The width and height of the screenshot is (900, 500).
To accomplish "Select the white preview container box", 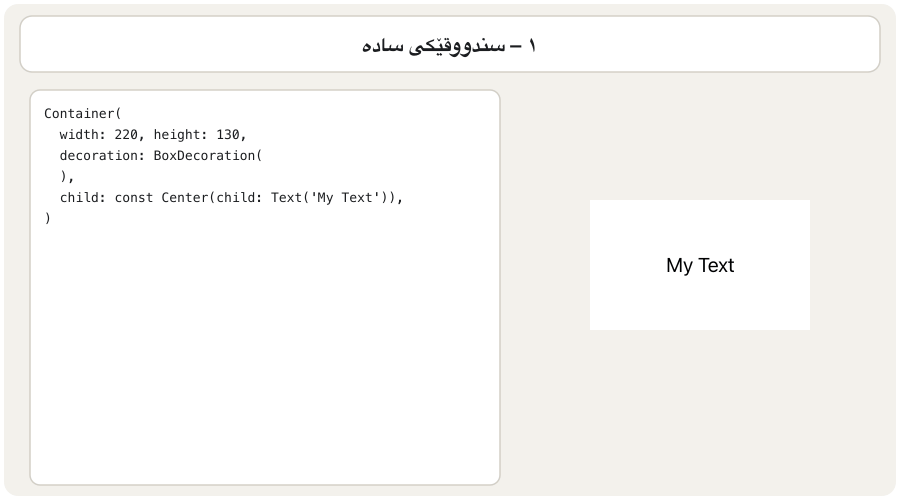I will point(700,265).
